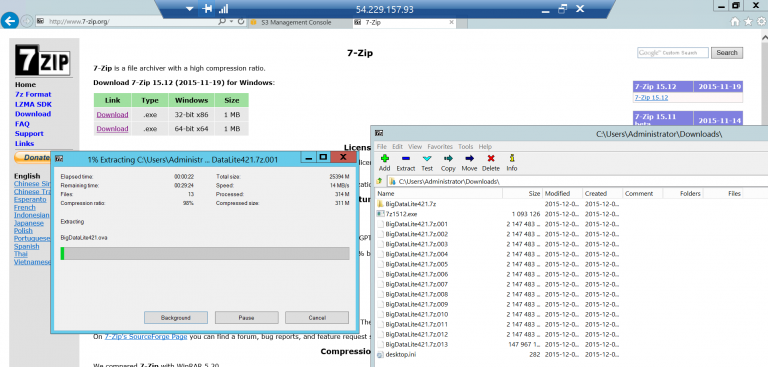Viewport: 768px width, 367px height.
Task: Click the 7-Zip folder path address field
Action: 578,181
